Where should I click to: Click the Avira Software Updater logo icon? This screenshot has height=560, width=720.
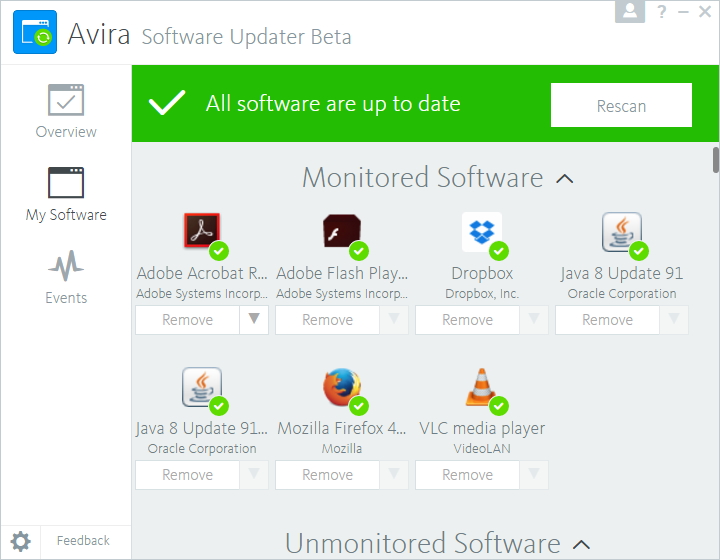35,32
